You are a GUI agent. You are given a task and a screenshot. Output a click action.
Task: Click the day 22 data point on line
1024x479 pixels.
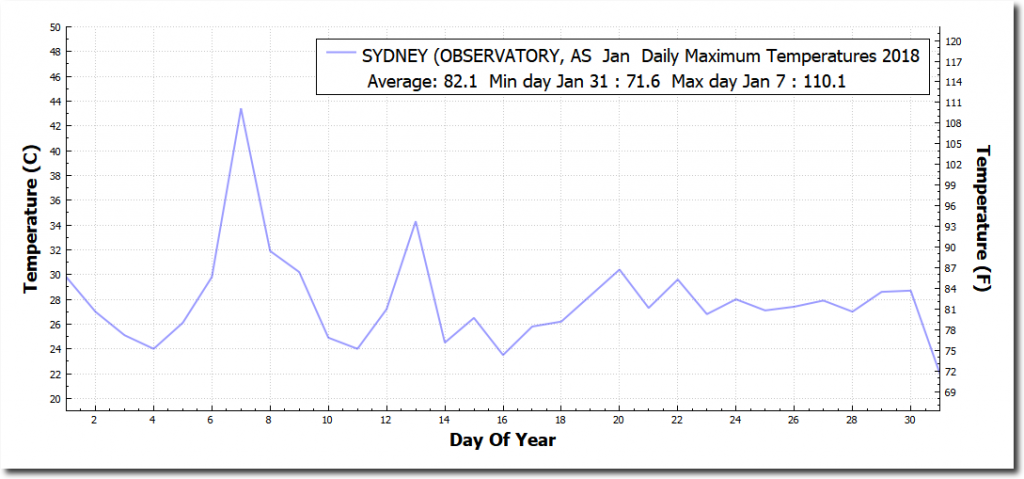(x=677, y=279)
